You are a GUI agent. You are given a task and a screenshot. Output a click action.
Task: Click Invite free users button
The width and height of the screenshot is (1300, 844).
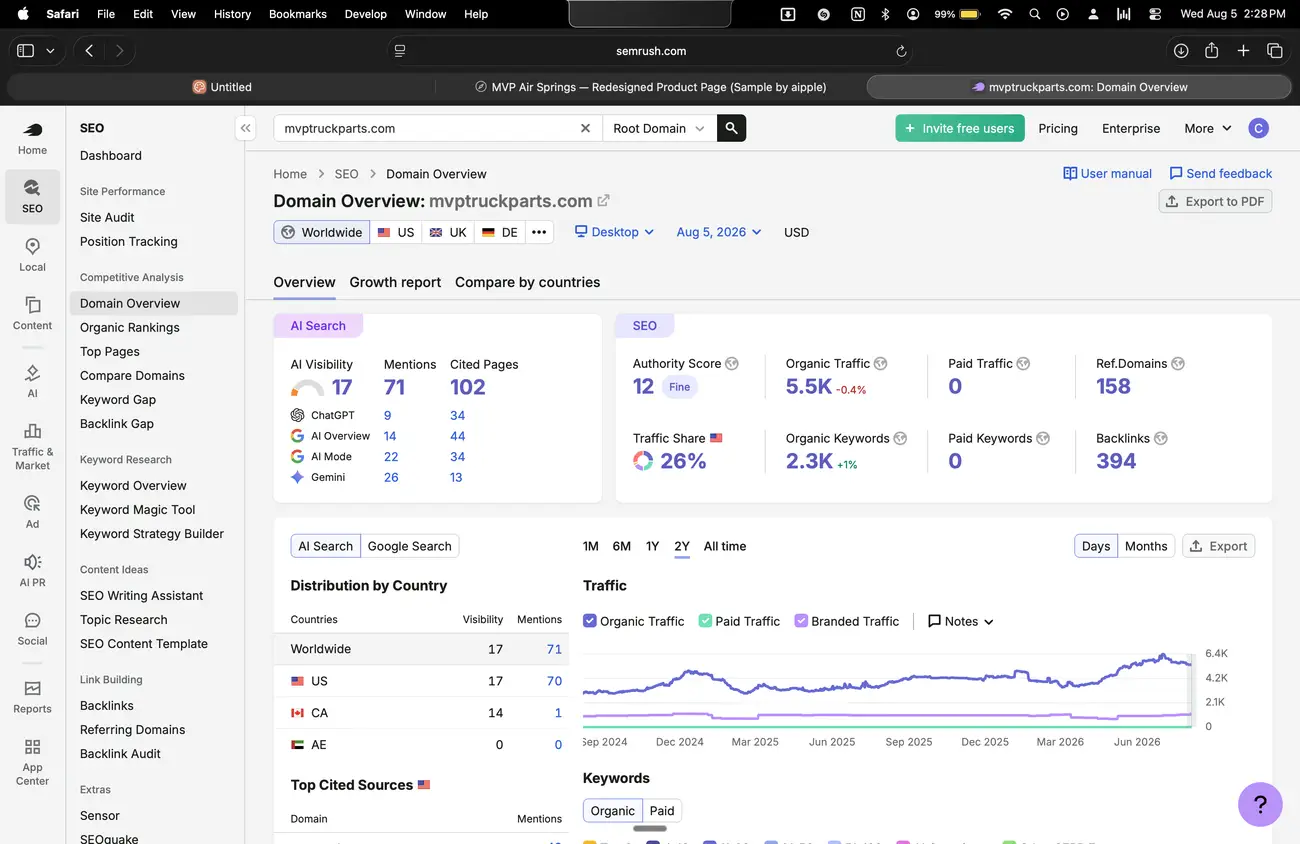(960, 128)
